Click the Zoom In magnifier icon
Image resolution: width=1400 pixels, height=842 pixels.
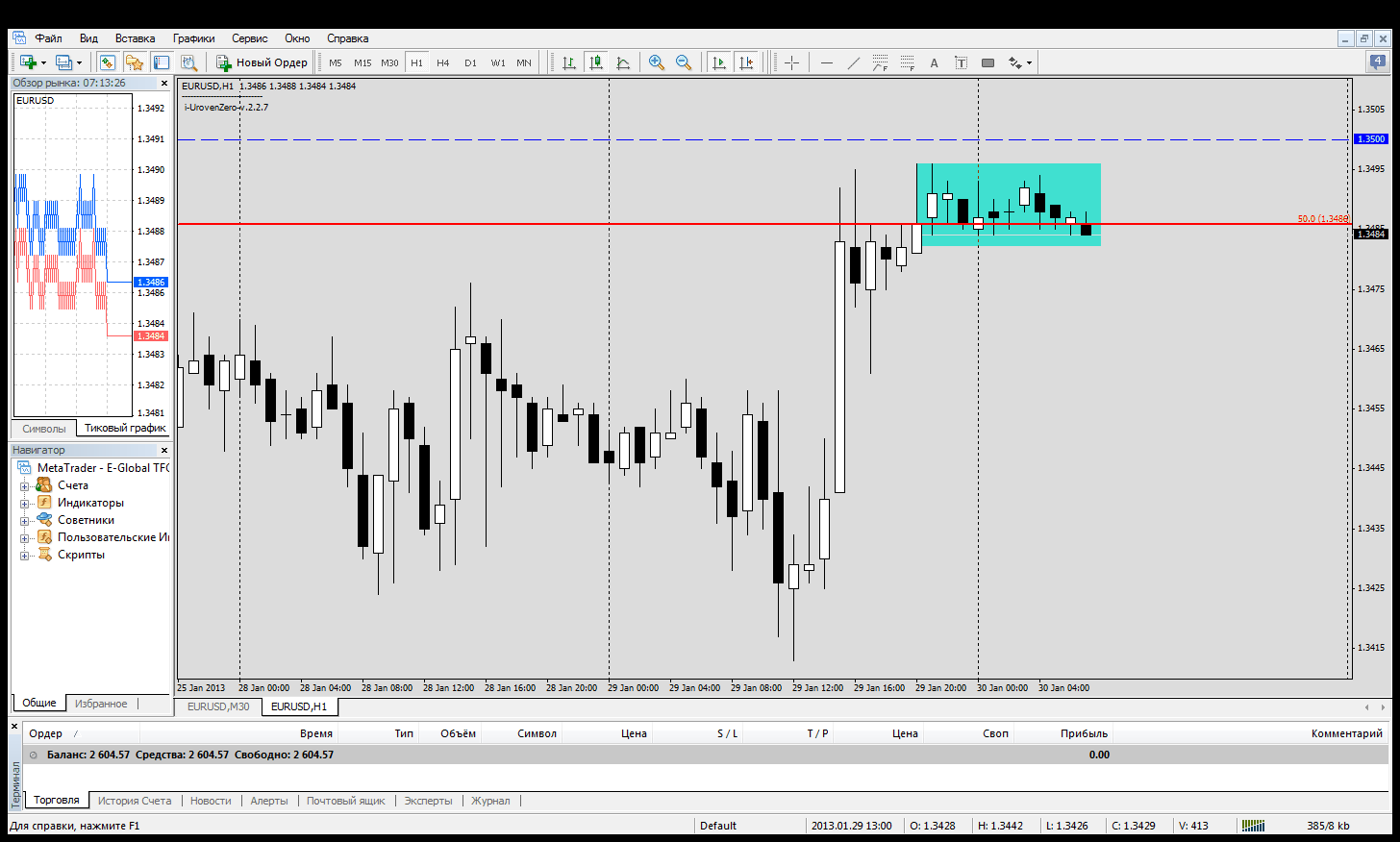(x=657, y=62)
